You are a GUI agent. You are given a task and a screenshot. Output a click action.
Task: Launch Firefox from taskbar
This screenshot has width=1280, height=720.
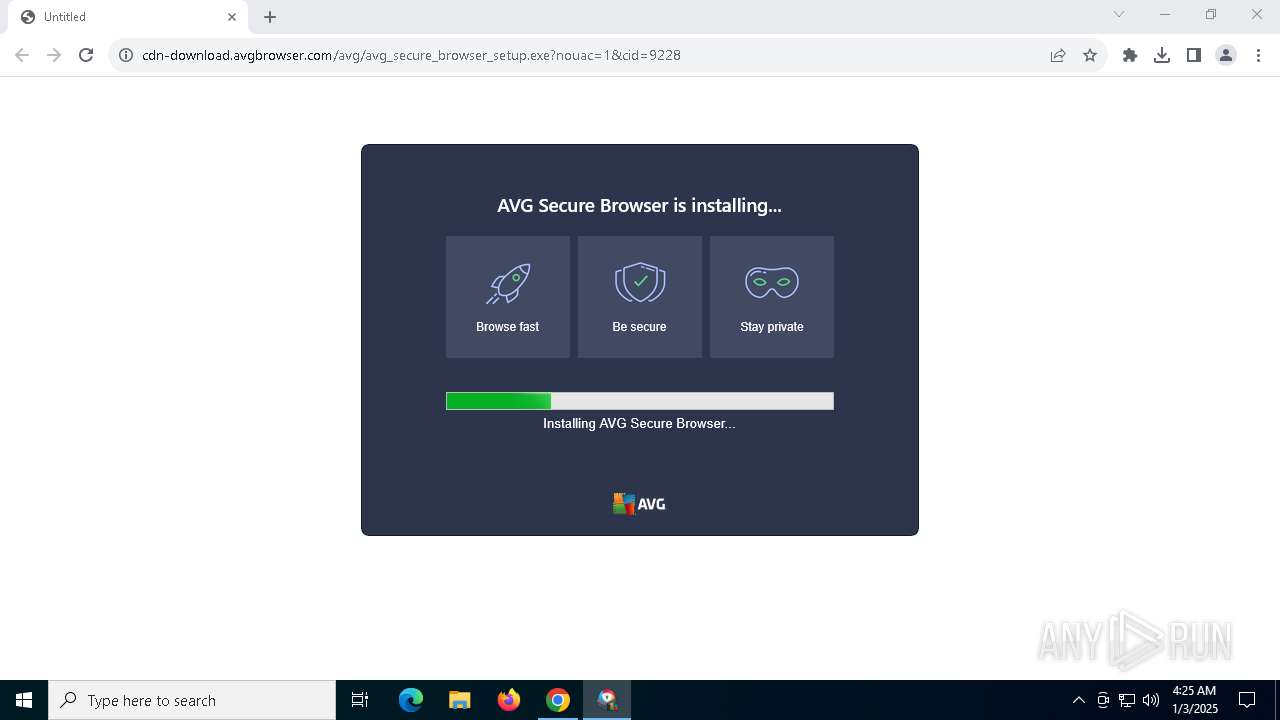(x=509, y=700)
